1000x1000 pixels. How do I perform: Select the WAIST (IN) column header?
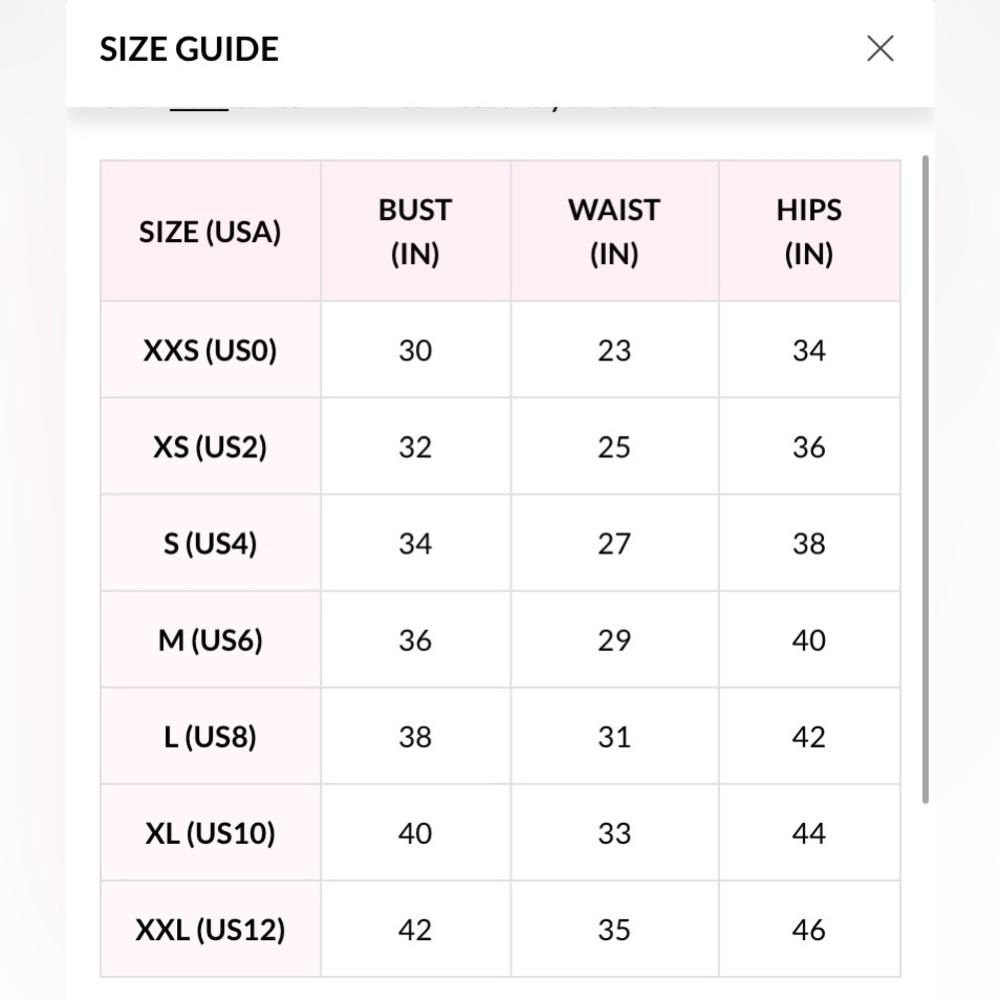[x=615, y=231]
